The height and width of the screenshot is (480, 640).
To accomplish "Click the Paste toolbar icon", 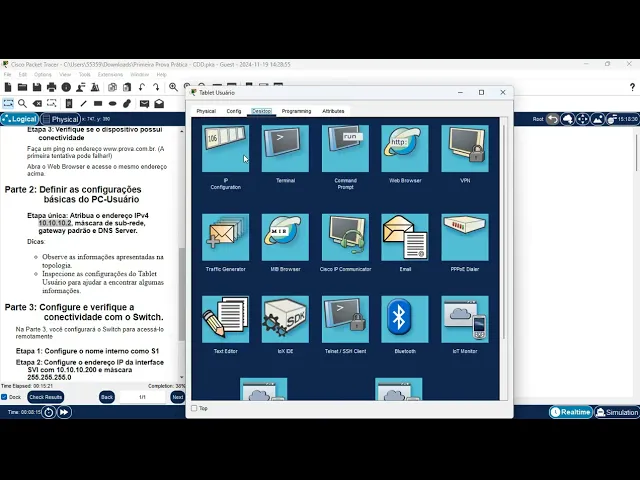I will click(127, 87).
